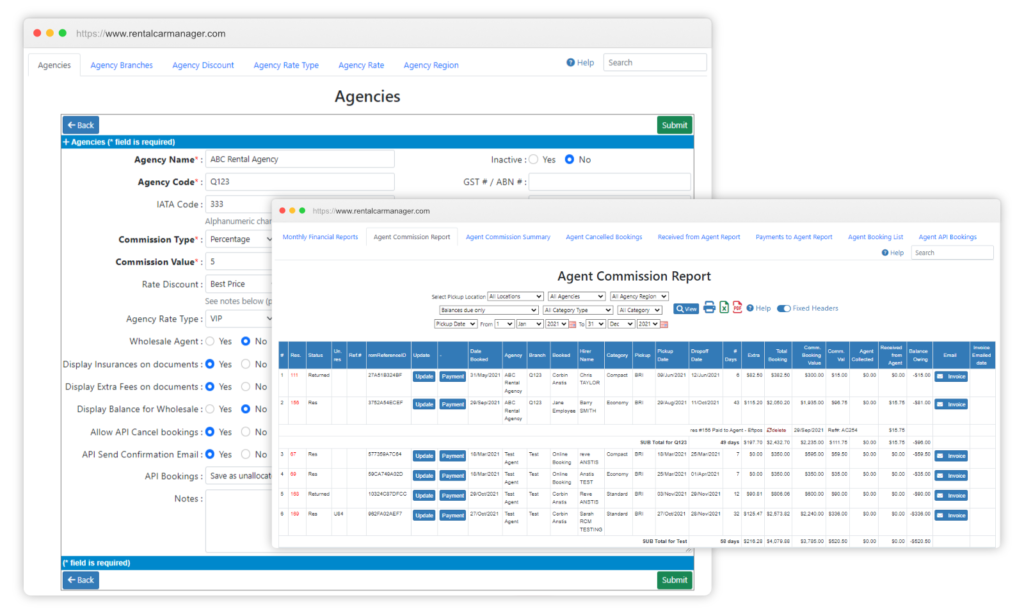Image resolution: width=1024 pixels, height=614 pixels.
Task: Click the top Submit button in Agencies
Action: click(675, 125)
